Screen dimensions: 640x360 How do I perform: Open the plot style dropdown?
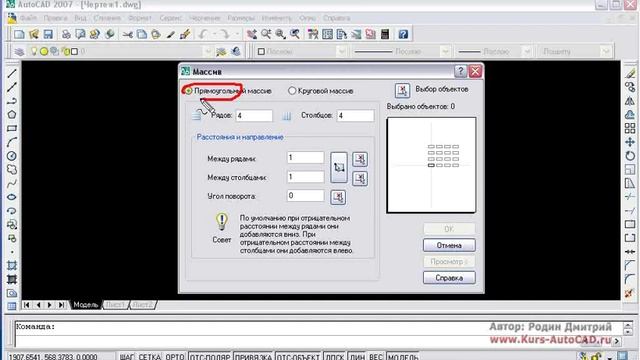(606, 51)
